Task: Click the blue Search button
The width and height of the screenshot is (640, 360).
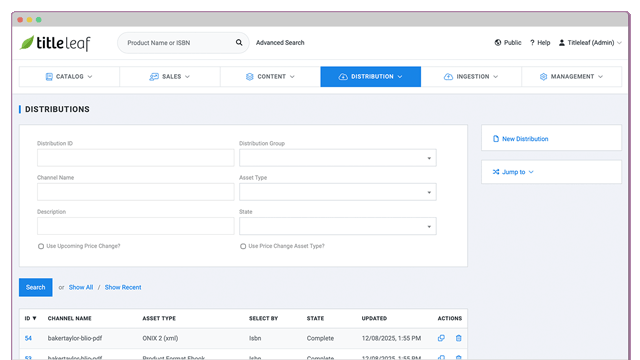Action: (x=36, y=287)
